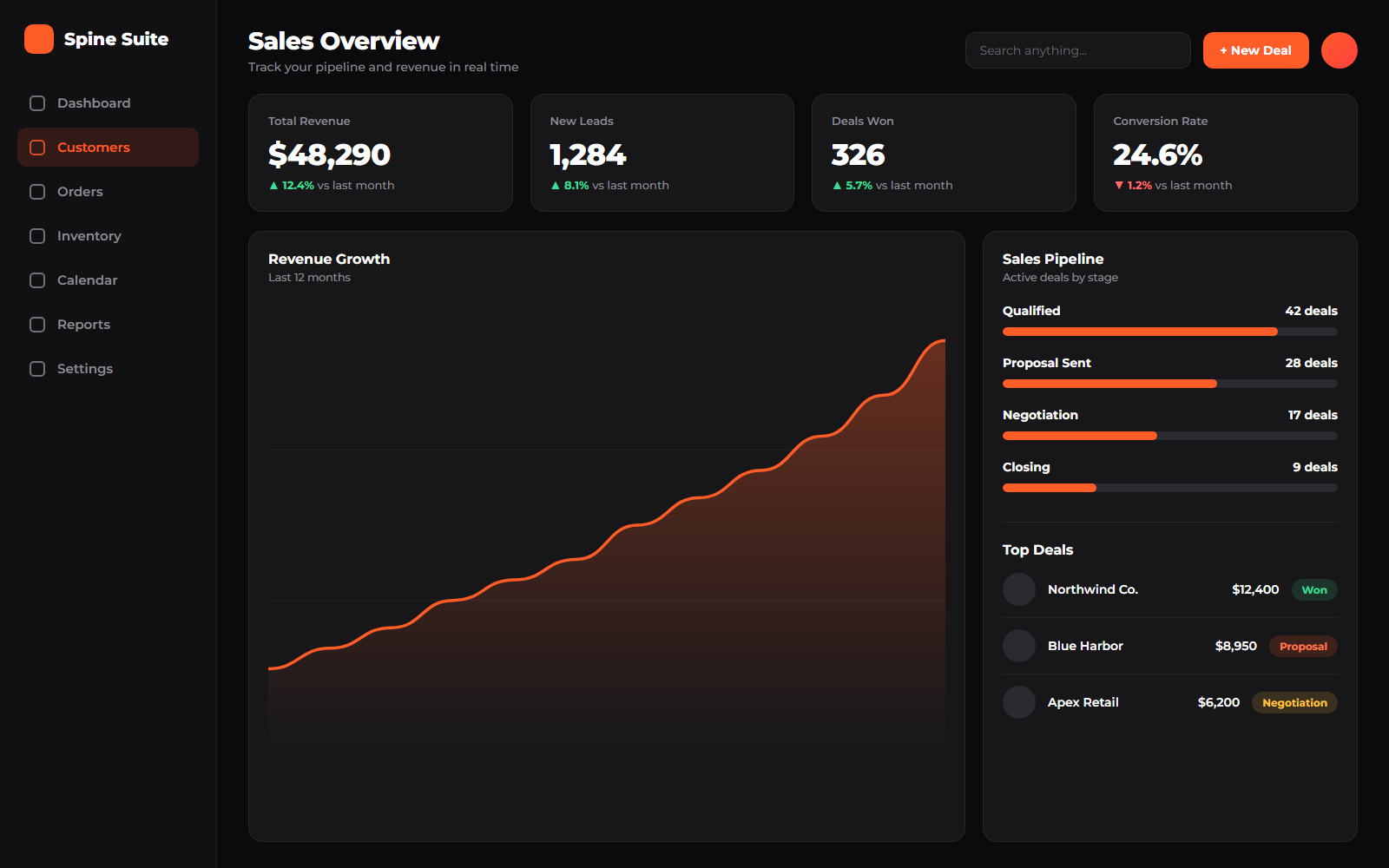Viewport: 1389px width, 868px height.
Task: Click the Reports sidebar icon
Action: (37, 325)
